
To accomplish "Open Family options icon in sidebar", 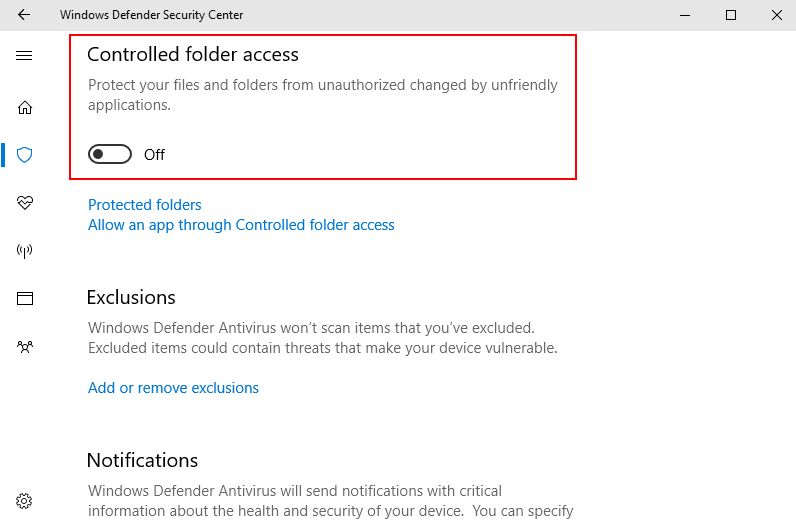I will point(25,347).
